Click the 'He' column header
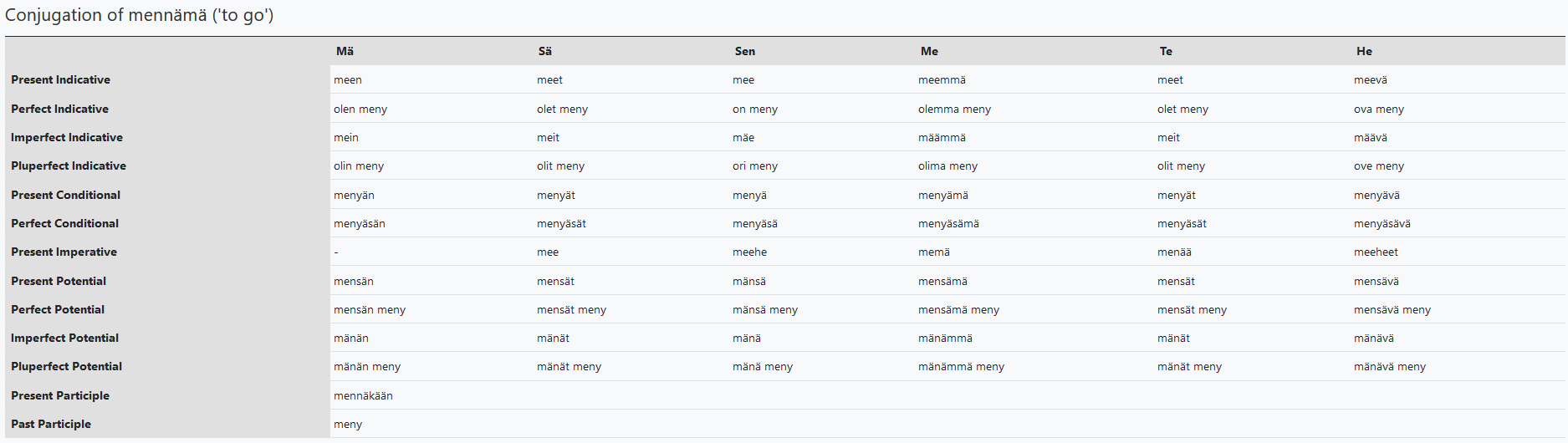Viewport: 1568px width, 443px height. point(1364,51)
